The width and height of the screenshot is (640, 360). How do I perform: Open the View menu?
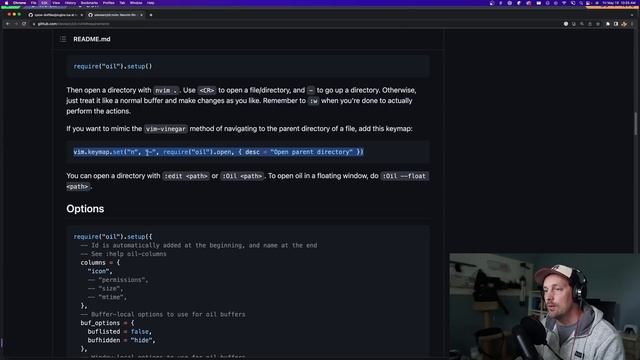pyautogui.click(x=56, y=3)
